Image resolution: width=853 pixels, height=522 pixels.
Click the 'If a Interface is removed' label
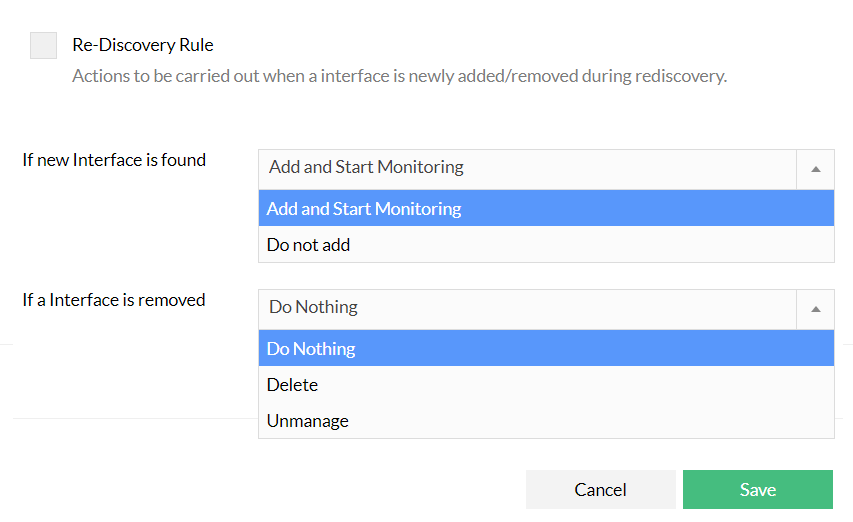point(114,300)
